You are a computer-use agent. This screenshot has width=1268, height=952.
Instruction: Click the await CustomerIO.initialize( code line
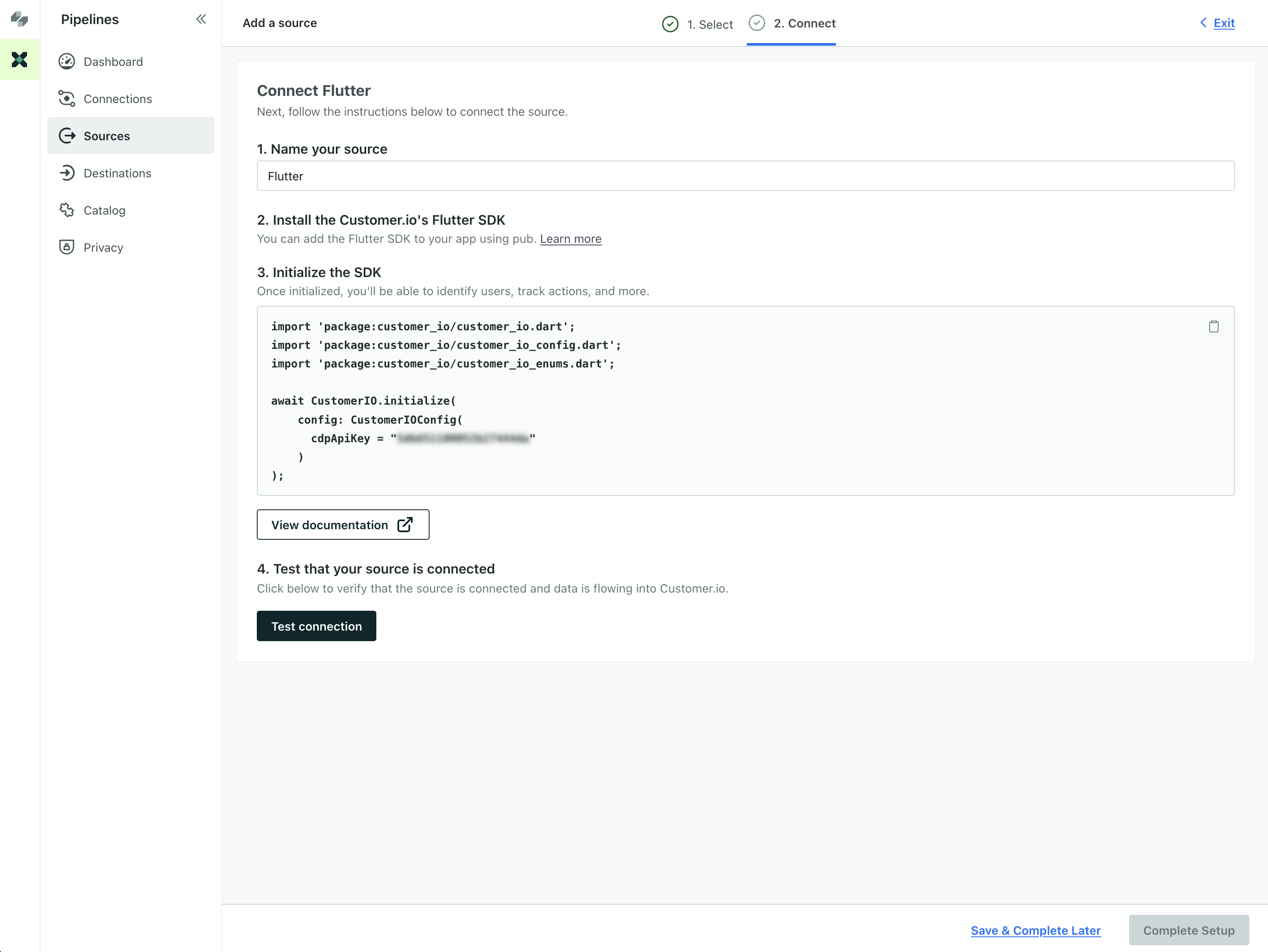[363, 401]
